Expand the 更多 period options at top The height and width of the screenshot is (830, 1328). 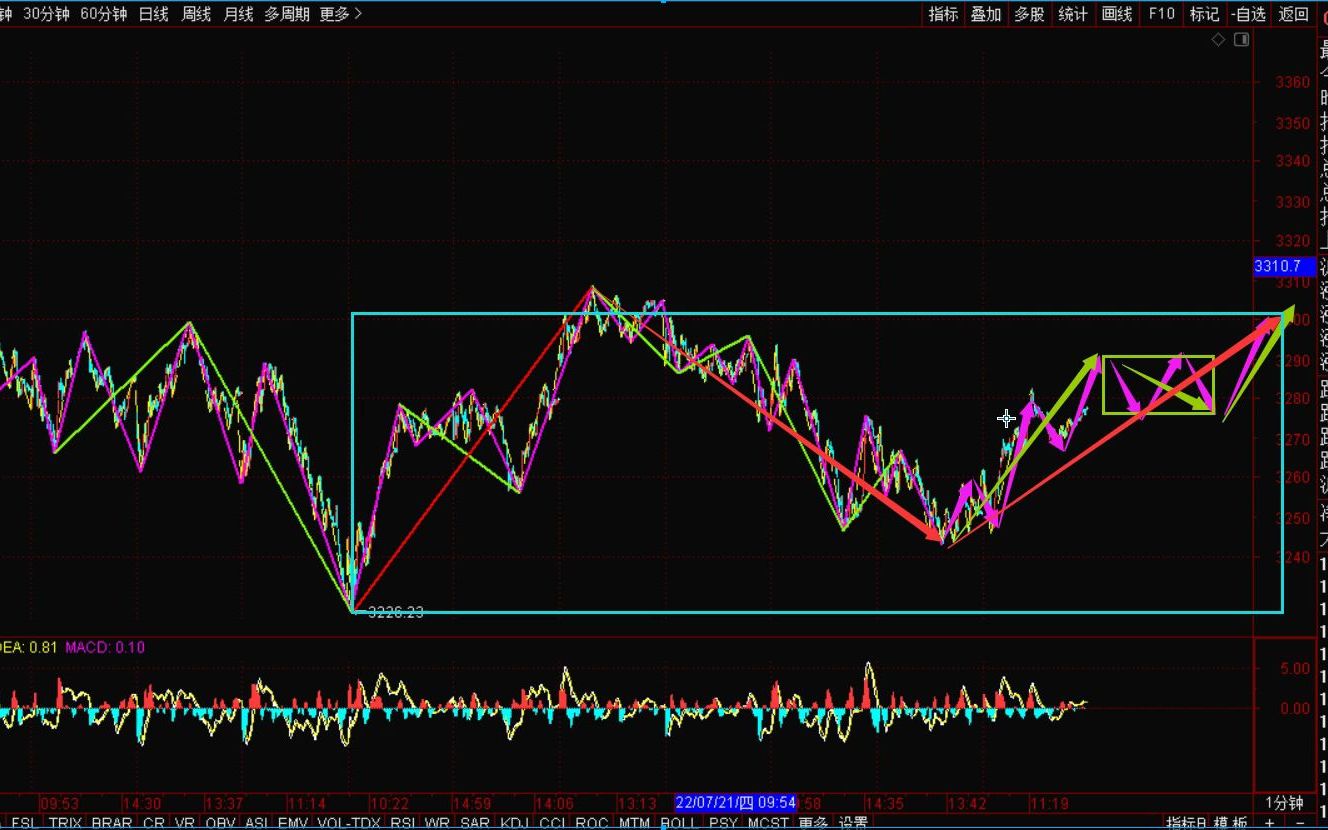(341, 14)
